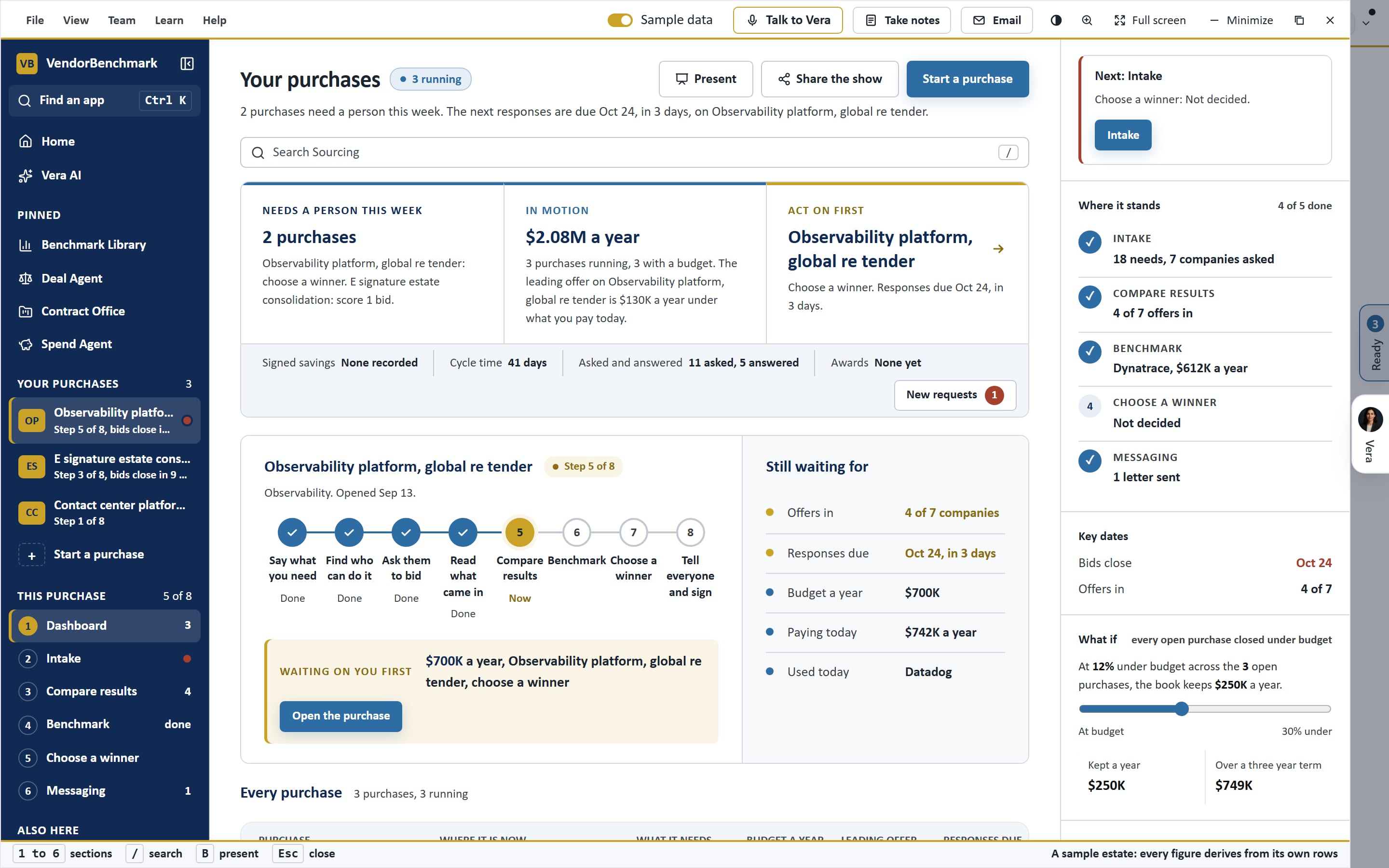Click the zoom magnifier icon in top bar
Screen dimensions: 1389x868
1087,20
